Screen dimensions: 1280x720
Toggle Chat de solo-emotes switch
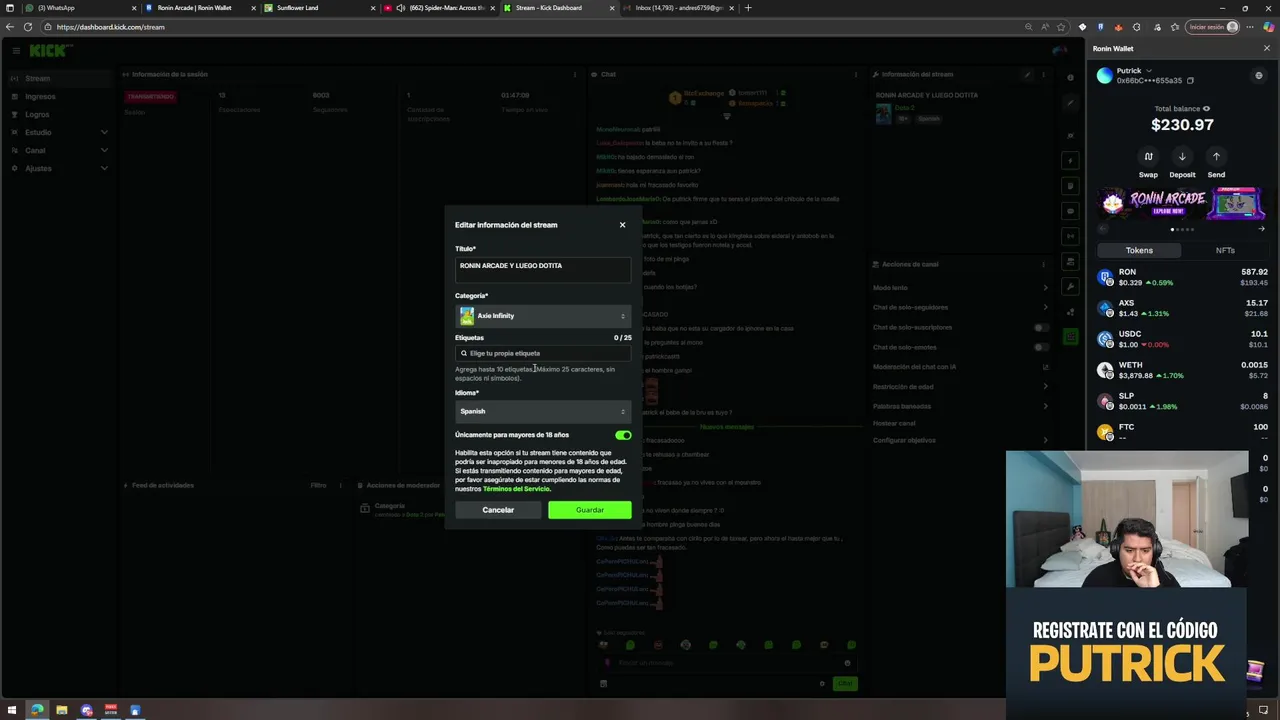tap(1041, 347)
